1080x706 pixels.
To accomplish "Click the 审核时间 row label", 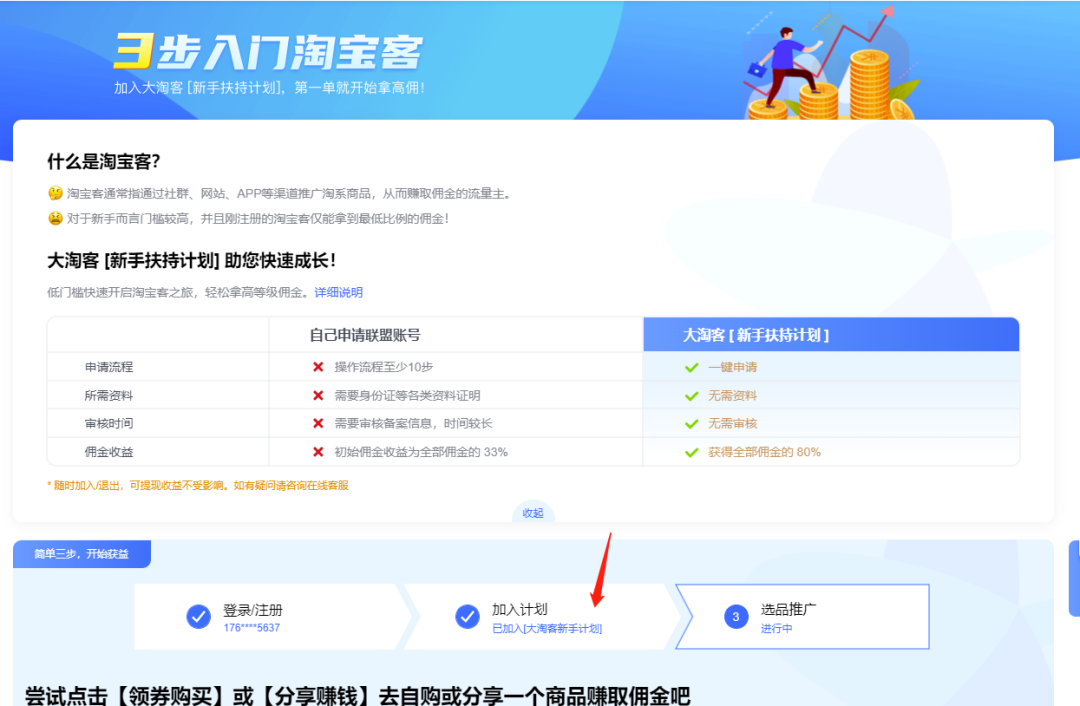I will 109,423.
